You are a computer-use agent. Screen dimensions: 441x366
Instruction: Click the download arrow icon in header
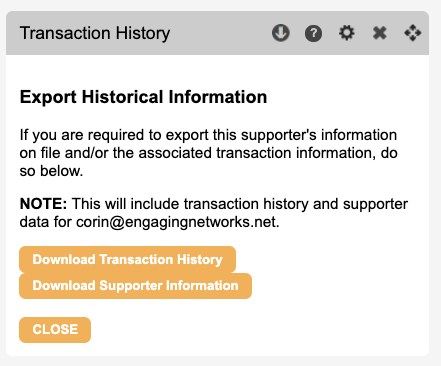tap(281, 33)
